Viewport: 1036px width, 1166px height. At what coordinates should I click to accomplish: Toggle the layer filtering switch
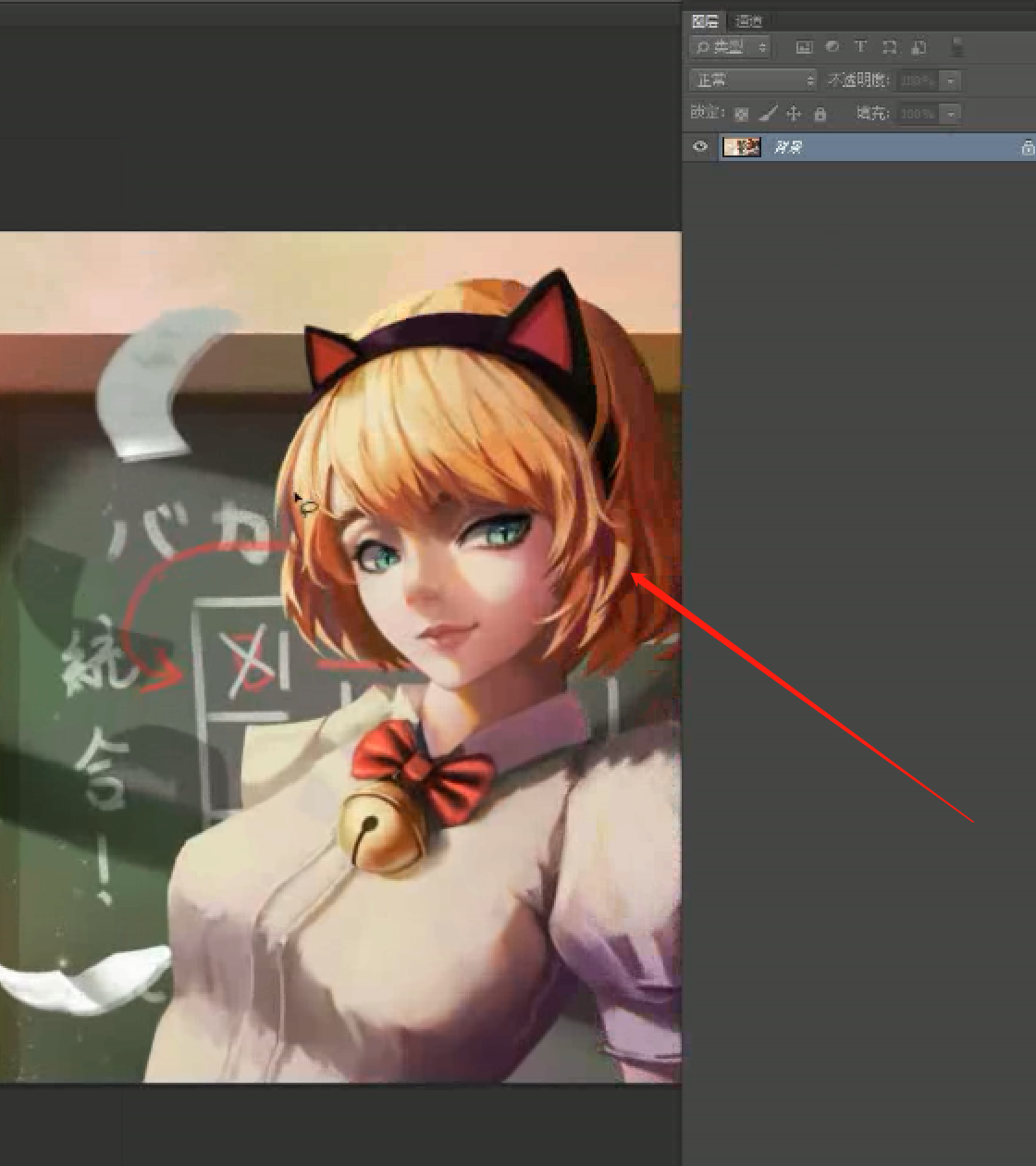tap(957, 47)
